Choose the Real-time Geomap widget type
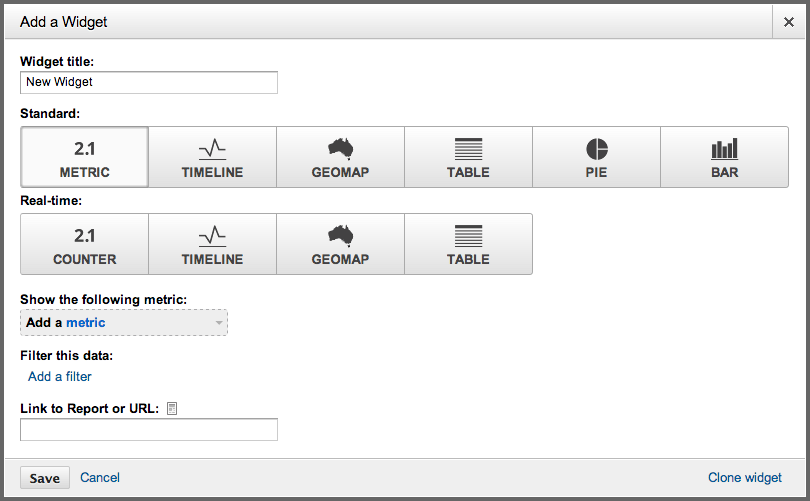 coord(340,244)
